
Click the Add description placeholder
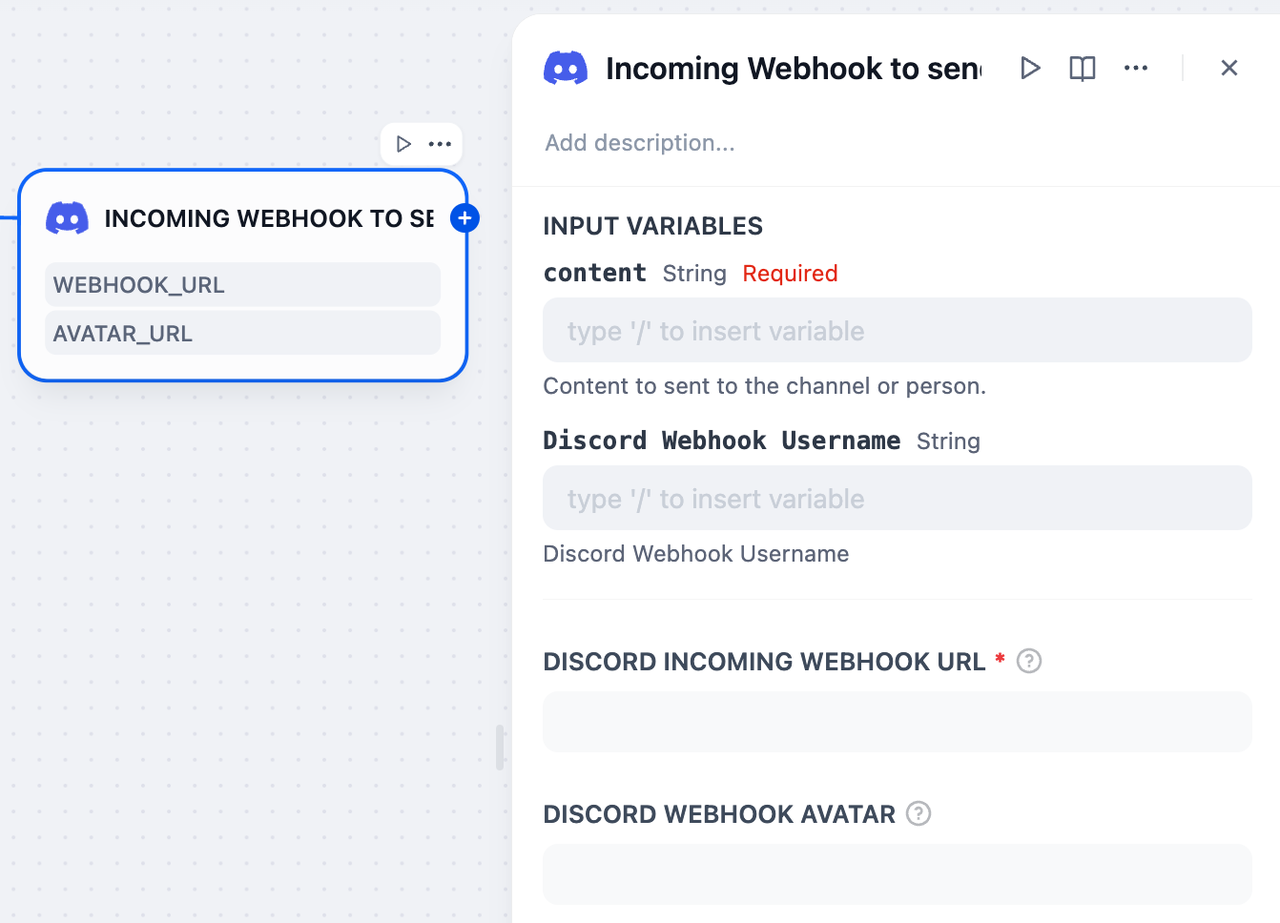coord(640,143)
